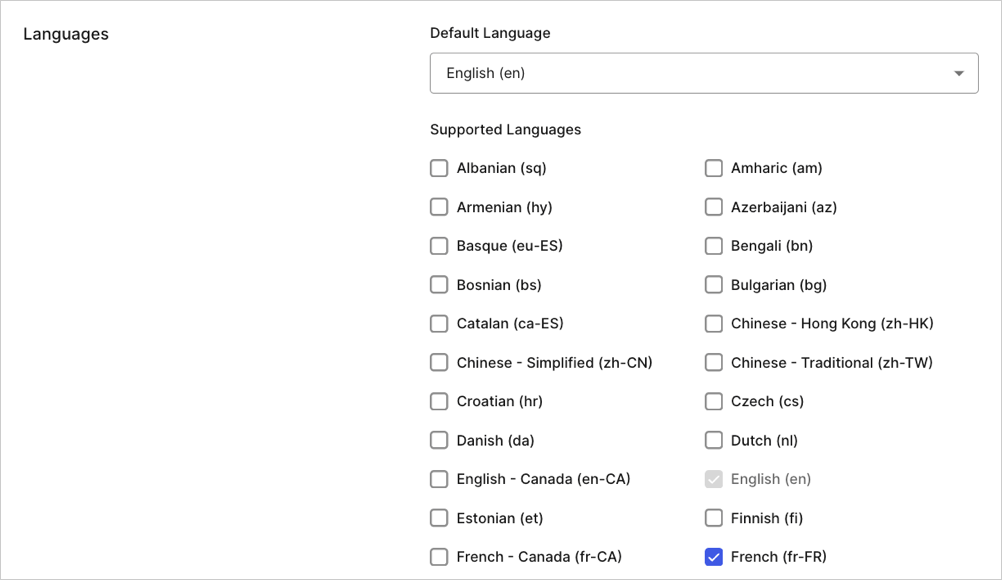The height and width of the screenshot is (580, 1002).
Task: Check the Bengali (bn) box
Action: (x=714, y=246)
